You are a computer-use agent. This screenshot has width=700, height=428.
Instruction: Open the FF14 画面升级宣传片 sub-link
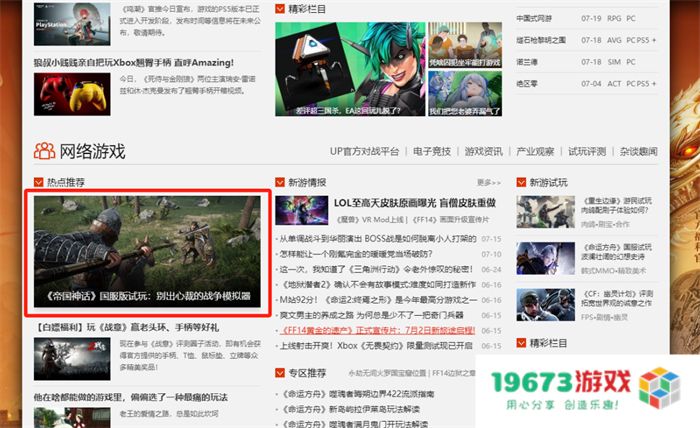450,220
